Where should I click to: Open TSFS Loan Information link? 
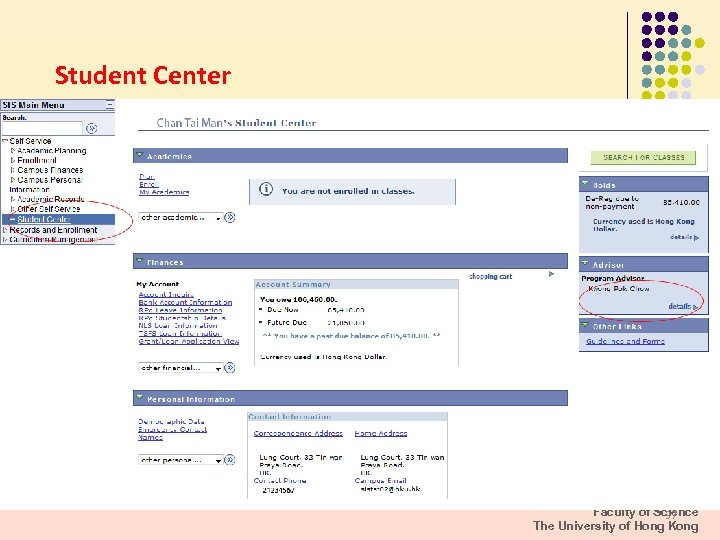pyautogui.click(x=180, y=333)
